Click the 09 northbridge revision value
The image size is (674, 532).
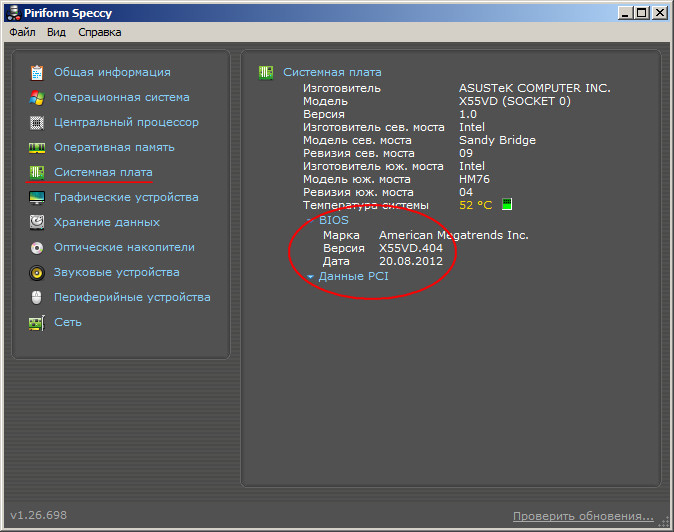point(466,153)
